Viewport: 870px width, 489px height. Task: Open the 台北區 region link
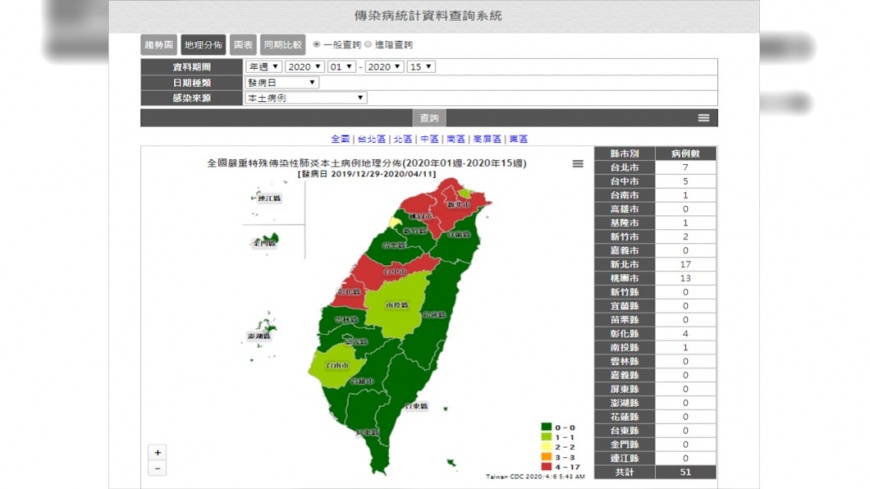pyautogui.click(x=371, y=139)
